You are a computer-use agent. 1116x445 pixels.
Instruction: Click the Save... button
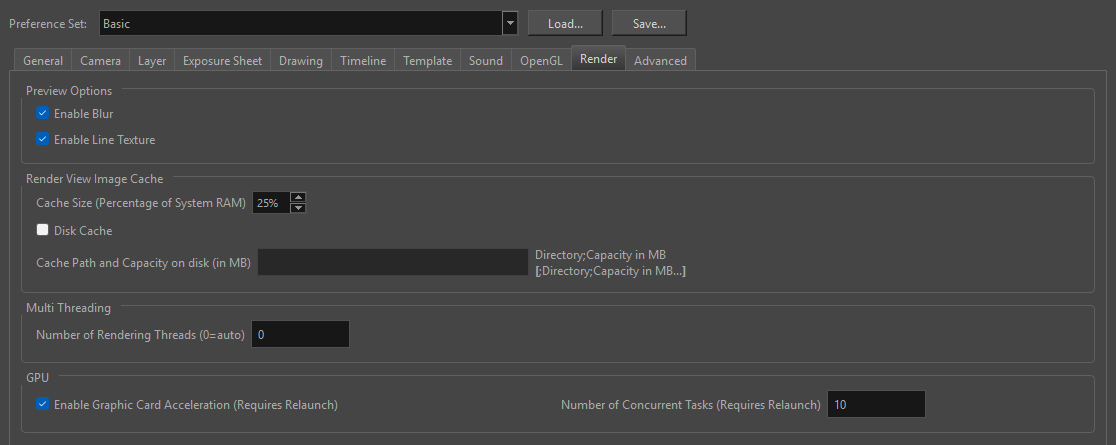[x=649, y=23]
